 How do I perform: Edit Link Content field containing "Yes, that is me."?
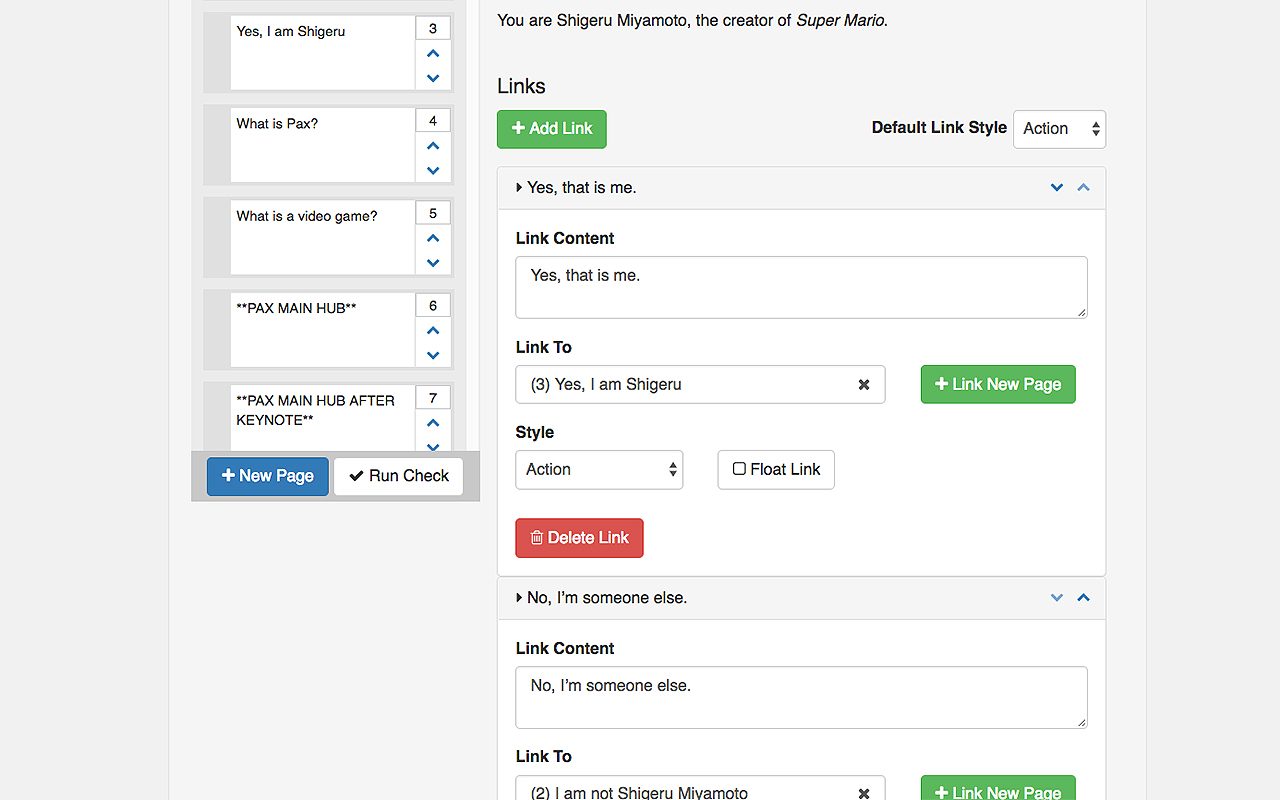[801, 288]
